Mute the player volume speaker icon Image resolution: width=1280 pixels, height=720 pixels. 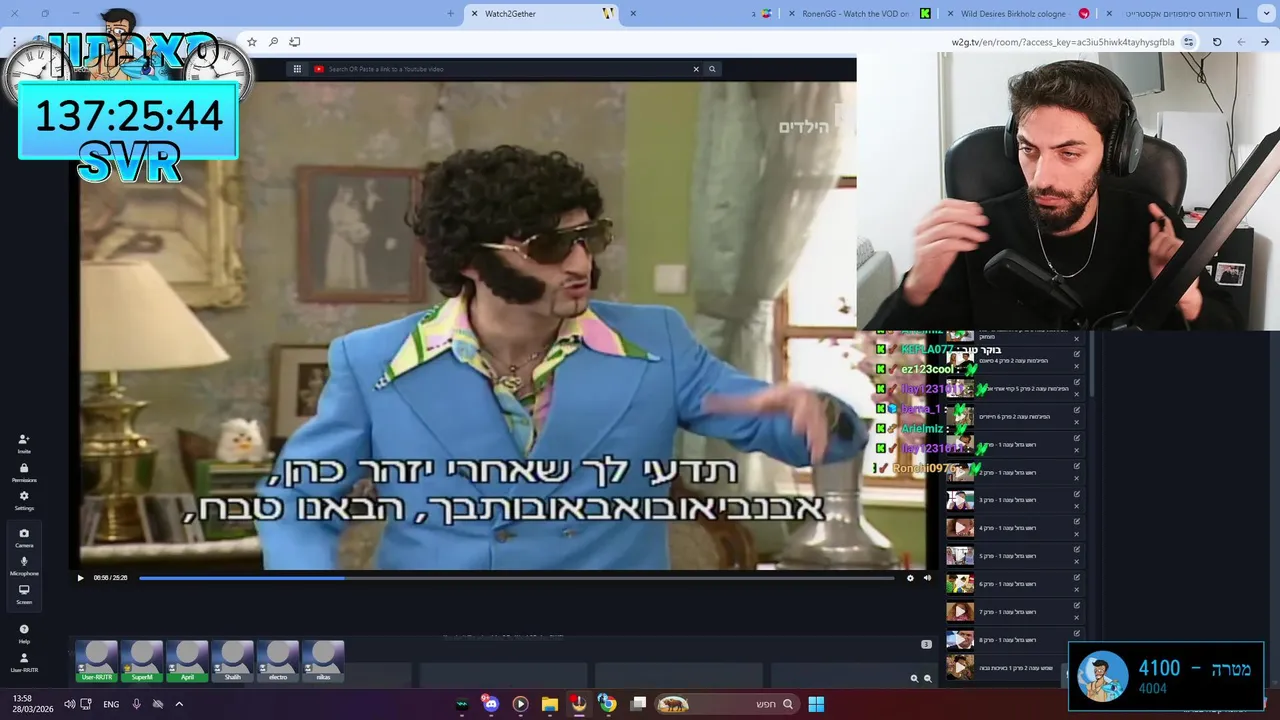[927, 577]
